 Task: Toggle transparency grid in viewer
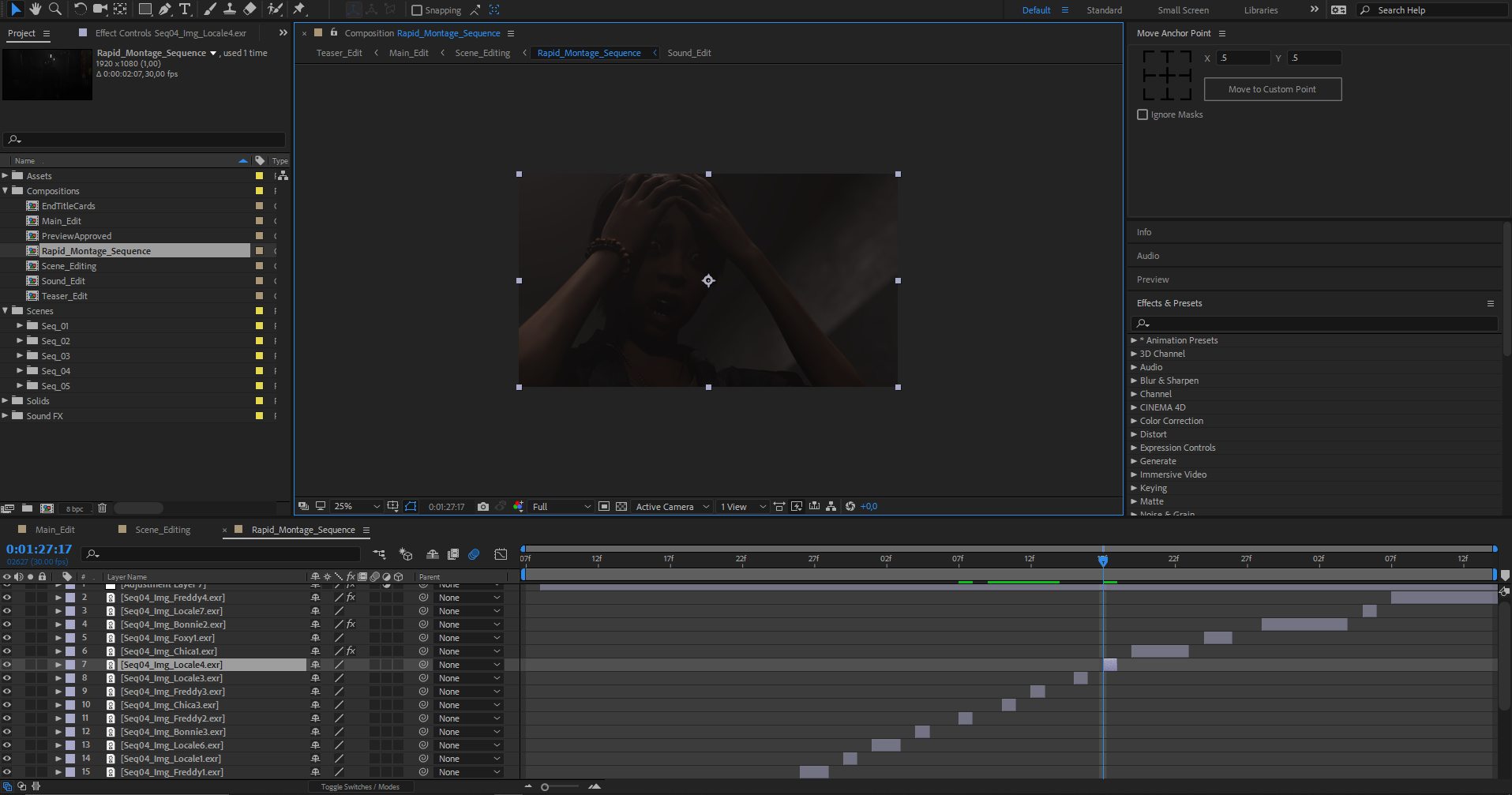(x=621, y=507)
